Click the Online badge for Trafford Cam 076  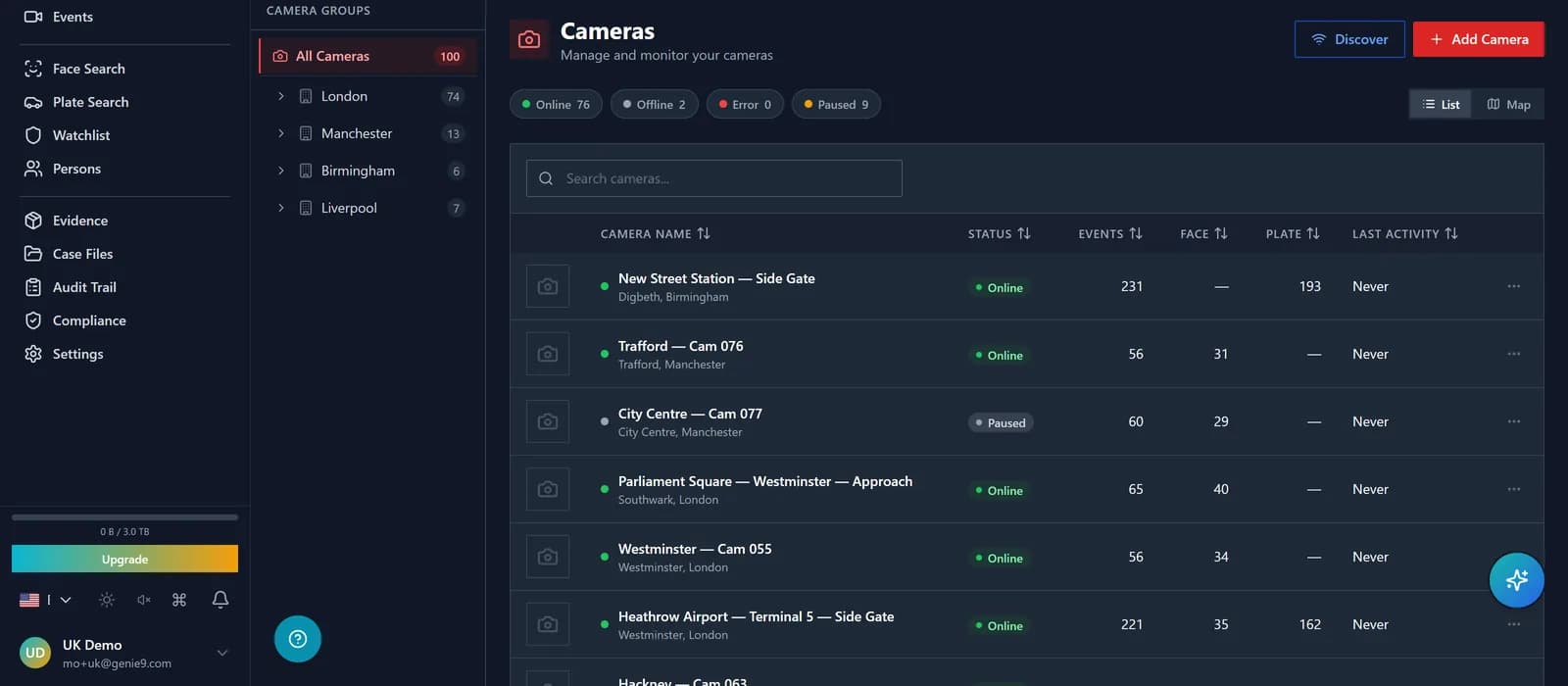[x=999, y=355]
